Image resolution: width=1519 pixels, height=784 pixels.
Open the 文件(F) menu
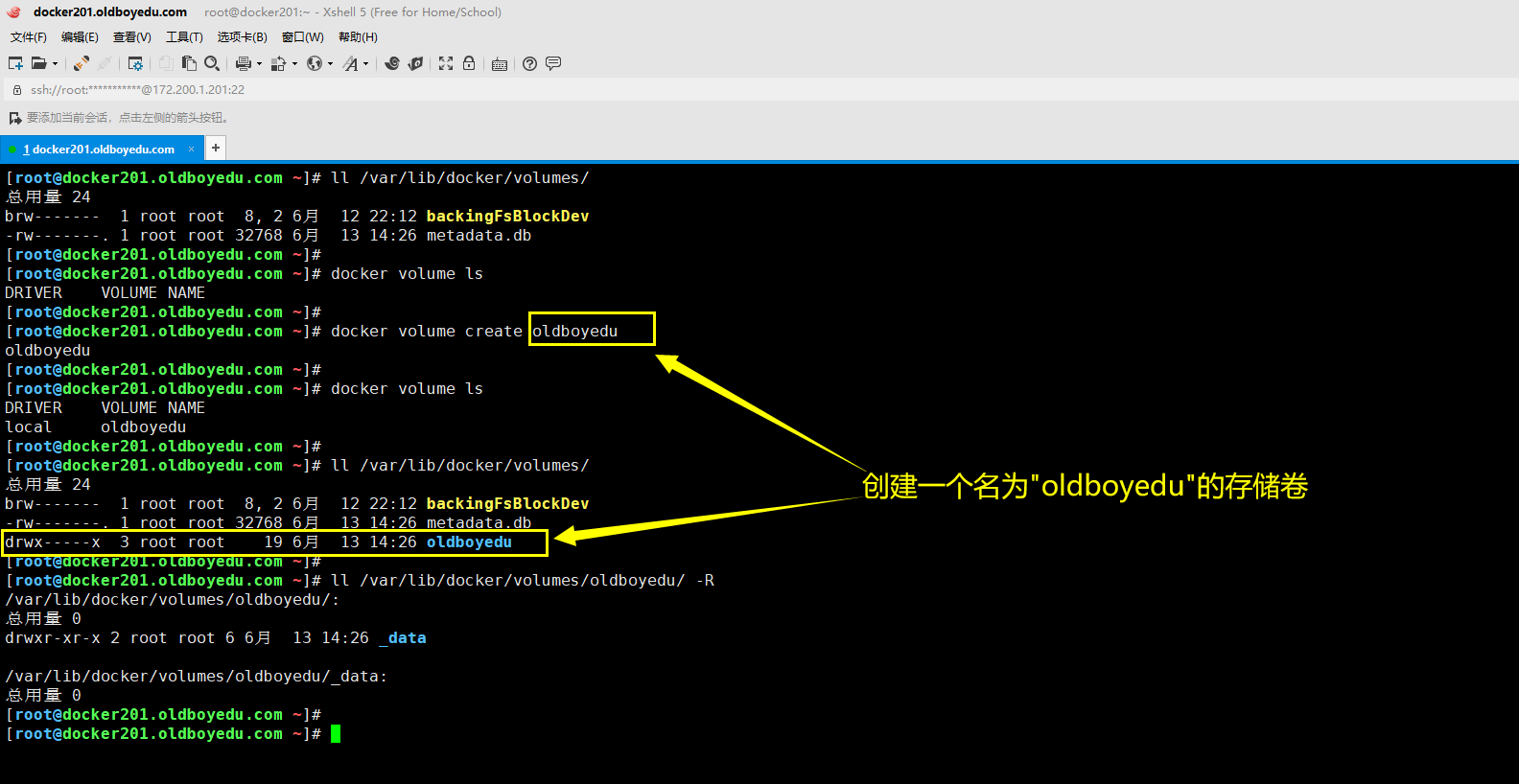coord(29,37)
